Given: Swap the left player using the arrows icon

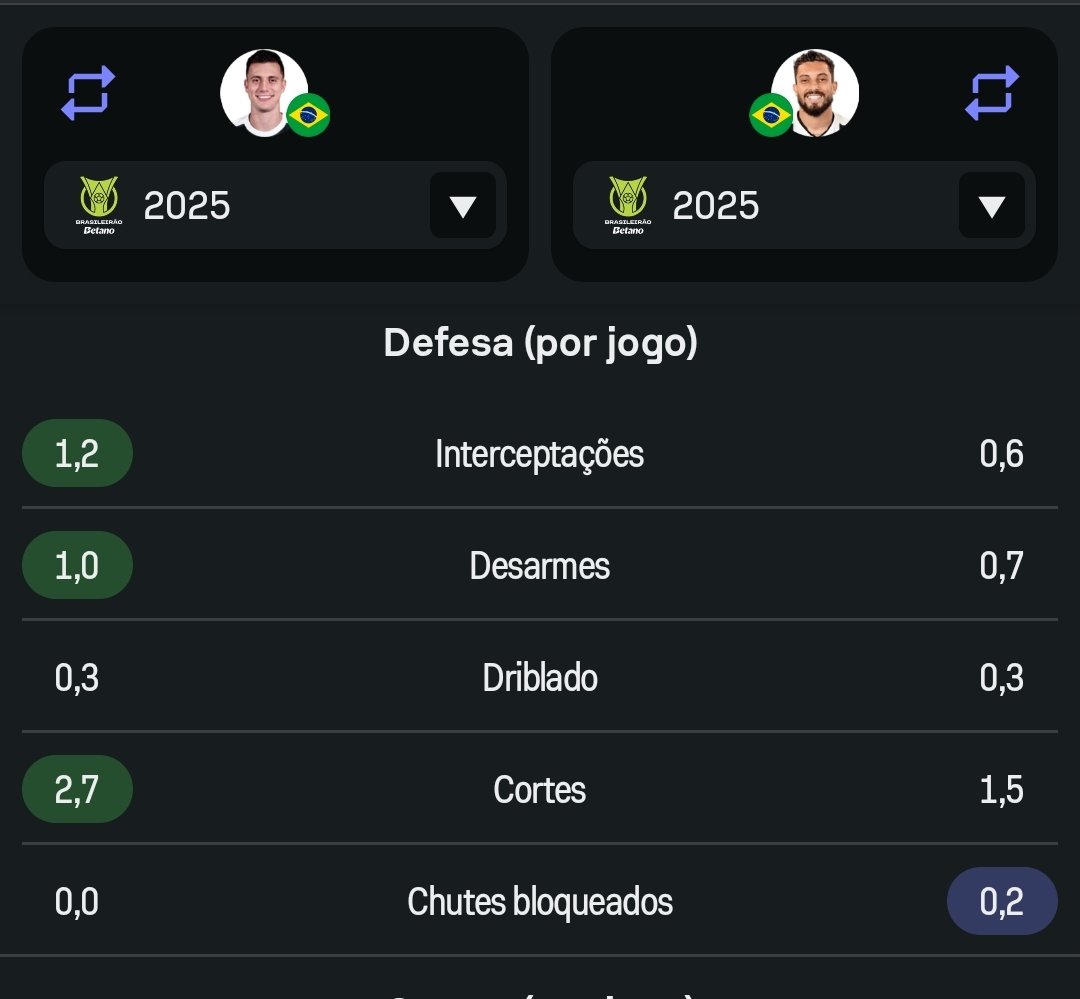Looking at the screenshot, I should coord(88,93).
